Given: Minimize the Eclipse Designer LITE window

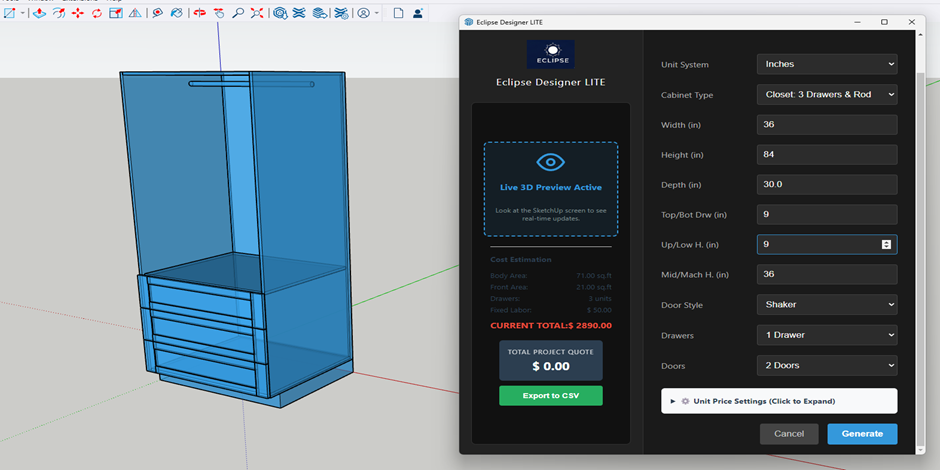Looking at the screenshot, I should 856,22.
